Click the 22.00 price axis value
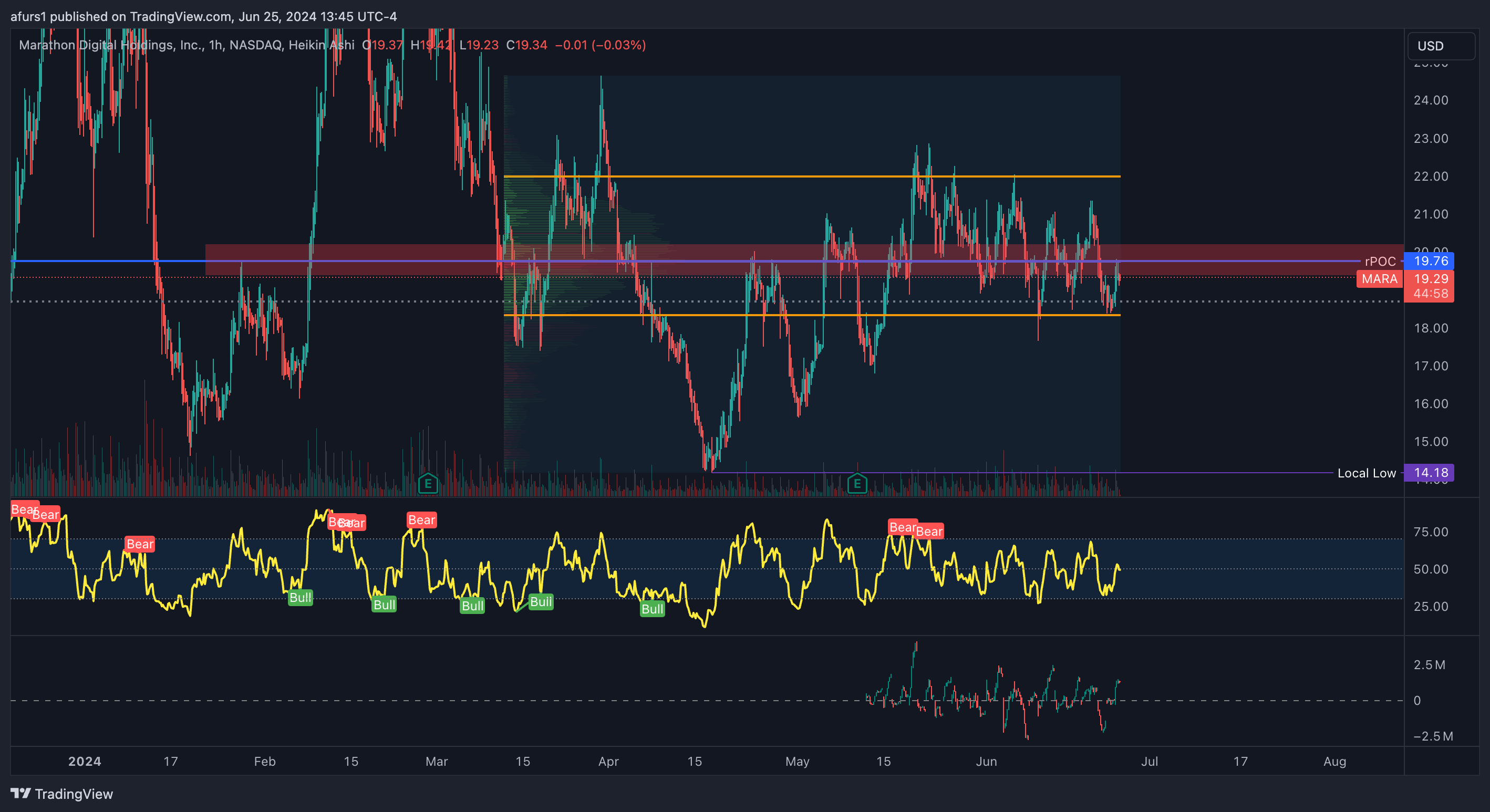This screenshot has height=812, width=1490. click(1431, 176)
